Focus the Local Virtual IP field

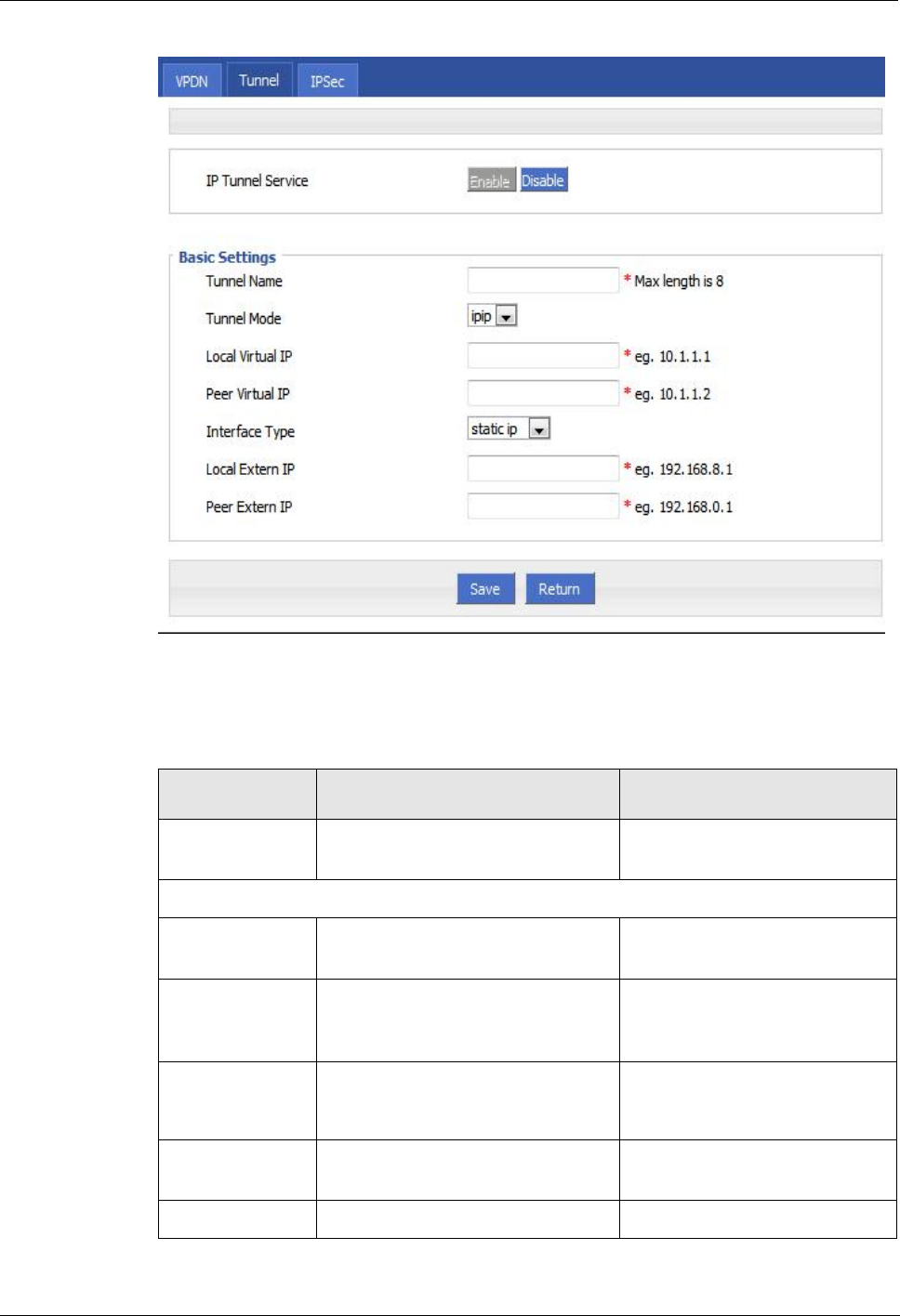(x=543, y=356)
